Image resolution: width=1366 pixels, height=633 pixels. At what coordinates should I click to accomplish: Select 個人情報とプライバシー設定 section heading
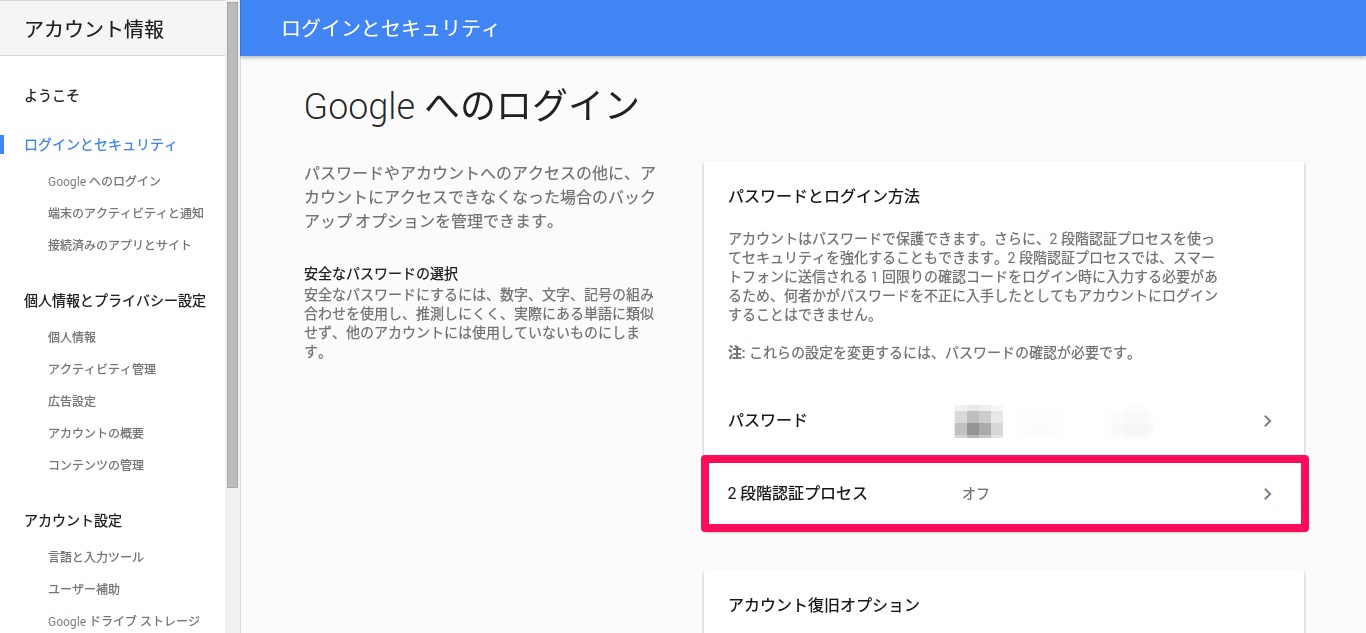[115, 300]
